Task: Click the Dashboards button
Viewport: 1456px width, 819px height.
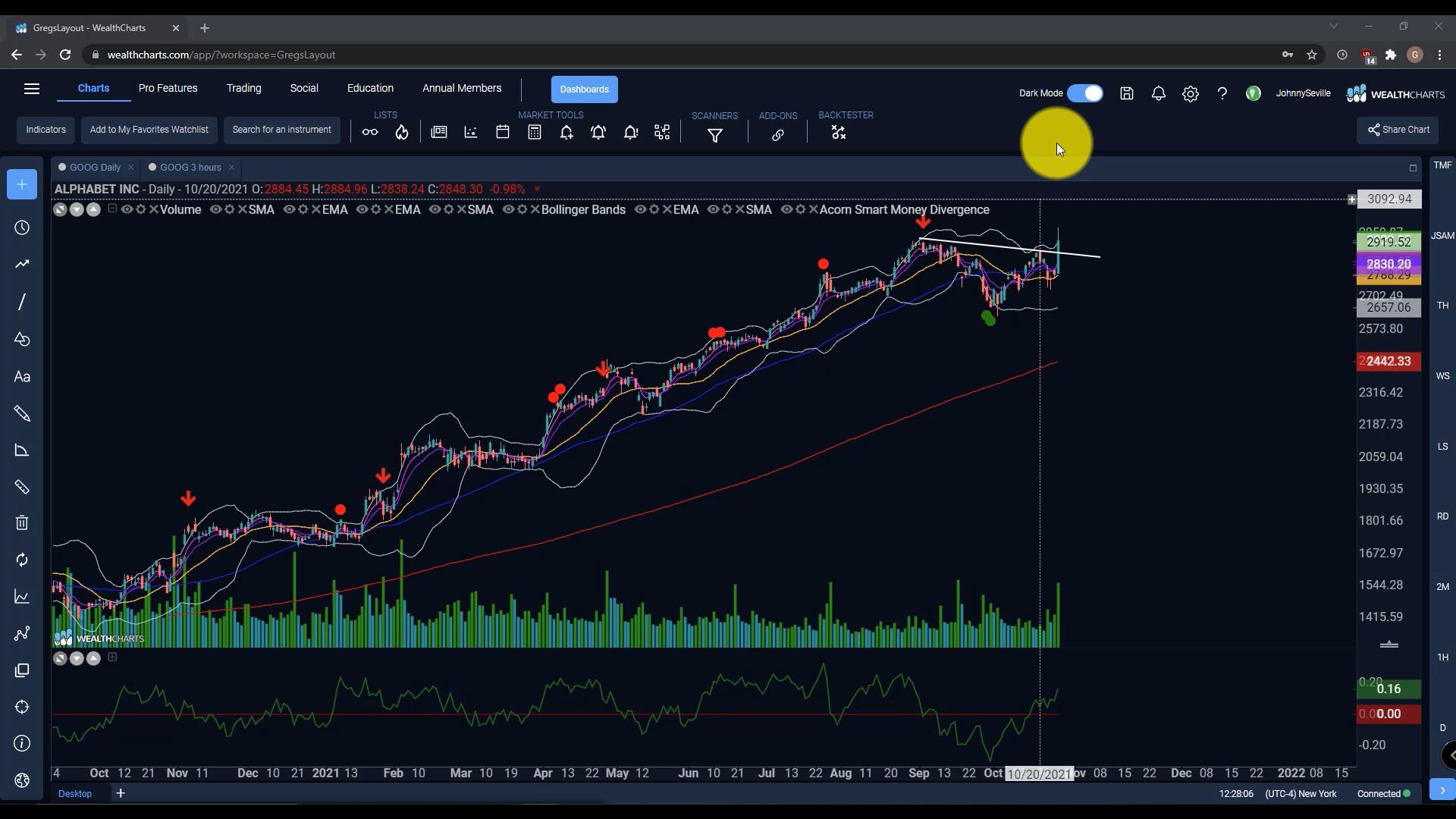Action: click(x=584, y=89)
